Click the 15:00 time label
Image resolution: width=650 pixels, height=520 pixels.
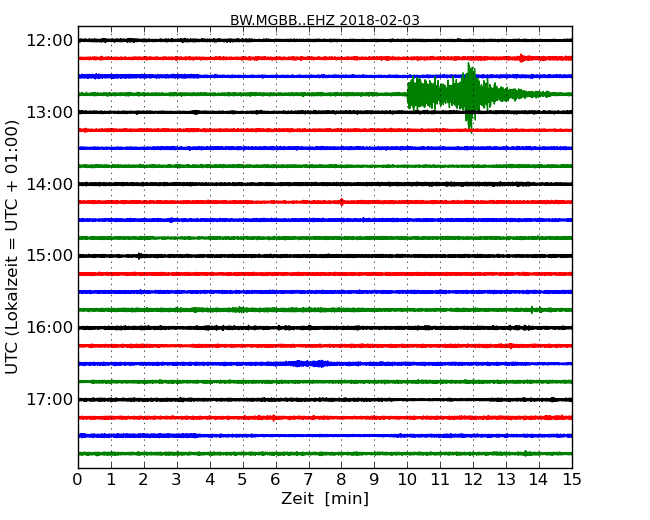(x=50, y=256)
